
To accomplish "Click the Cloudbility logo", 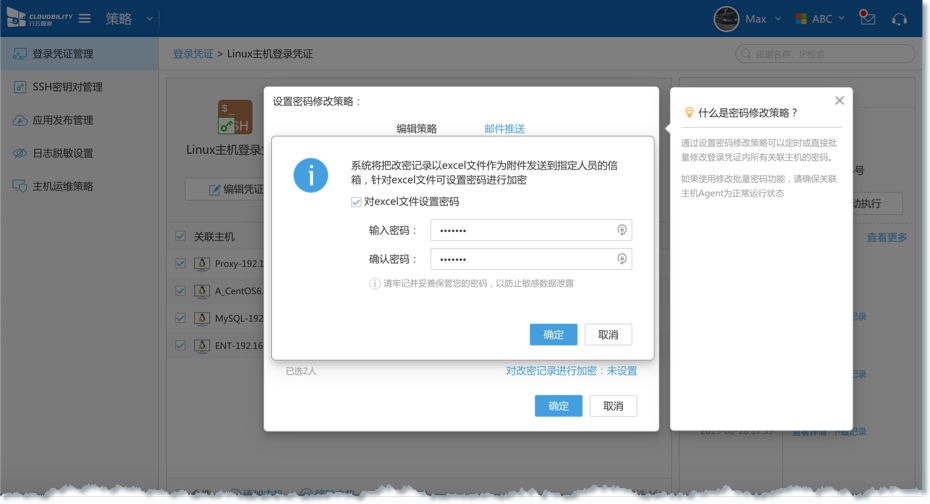I will pos(39,18).
